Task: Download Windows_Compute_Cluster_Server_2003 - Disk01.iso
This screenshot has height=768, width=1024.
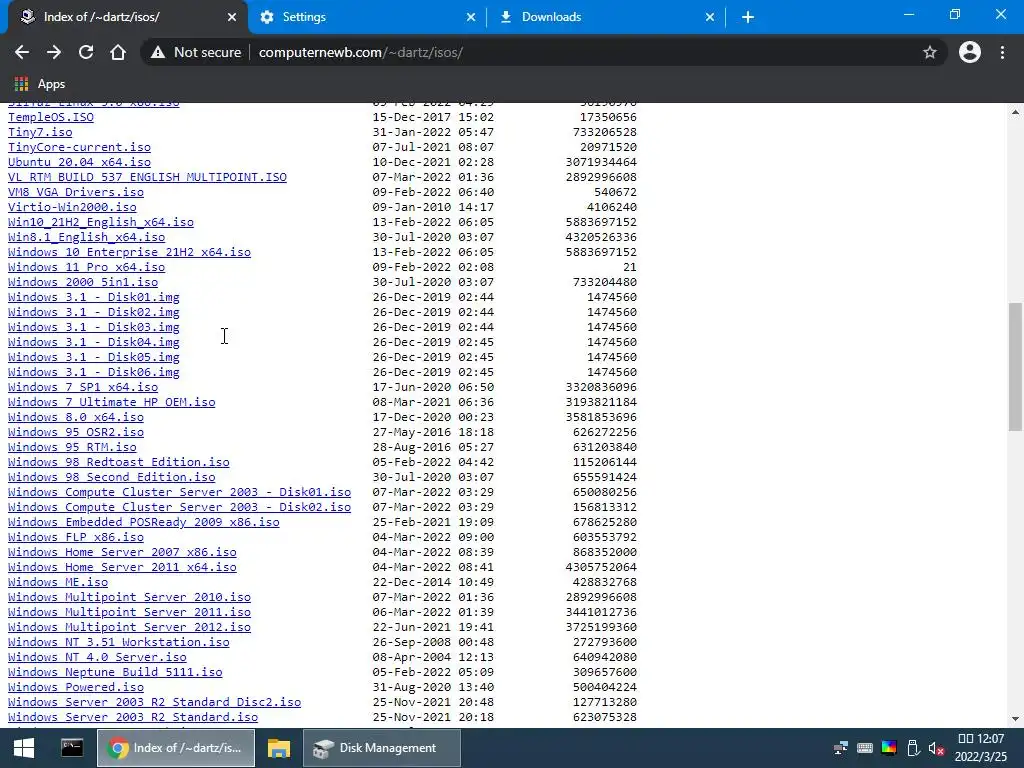Action: tap(180, 492)
